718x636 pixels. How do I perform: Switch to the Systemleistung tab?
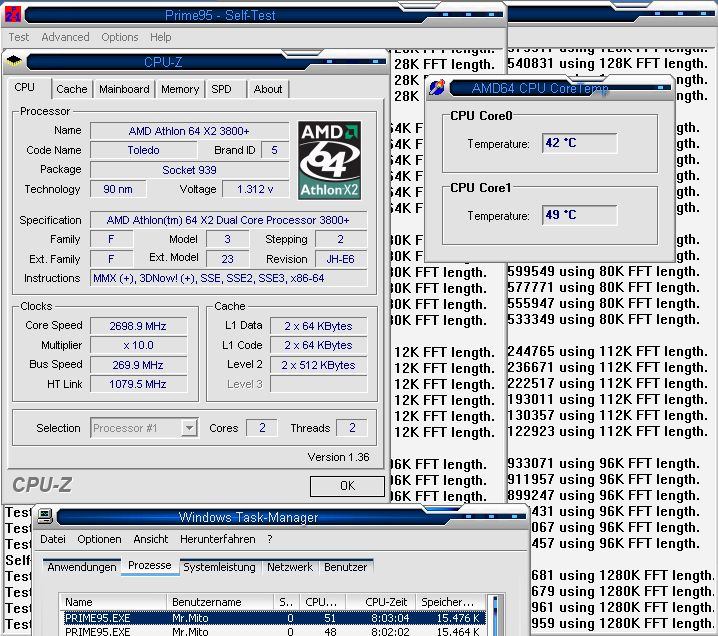219,567
